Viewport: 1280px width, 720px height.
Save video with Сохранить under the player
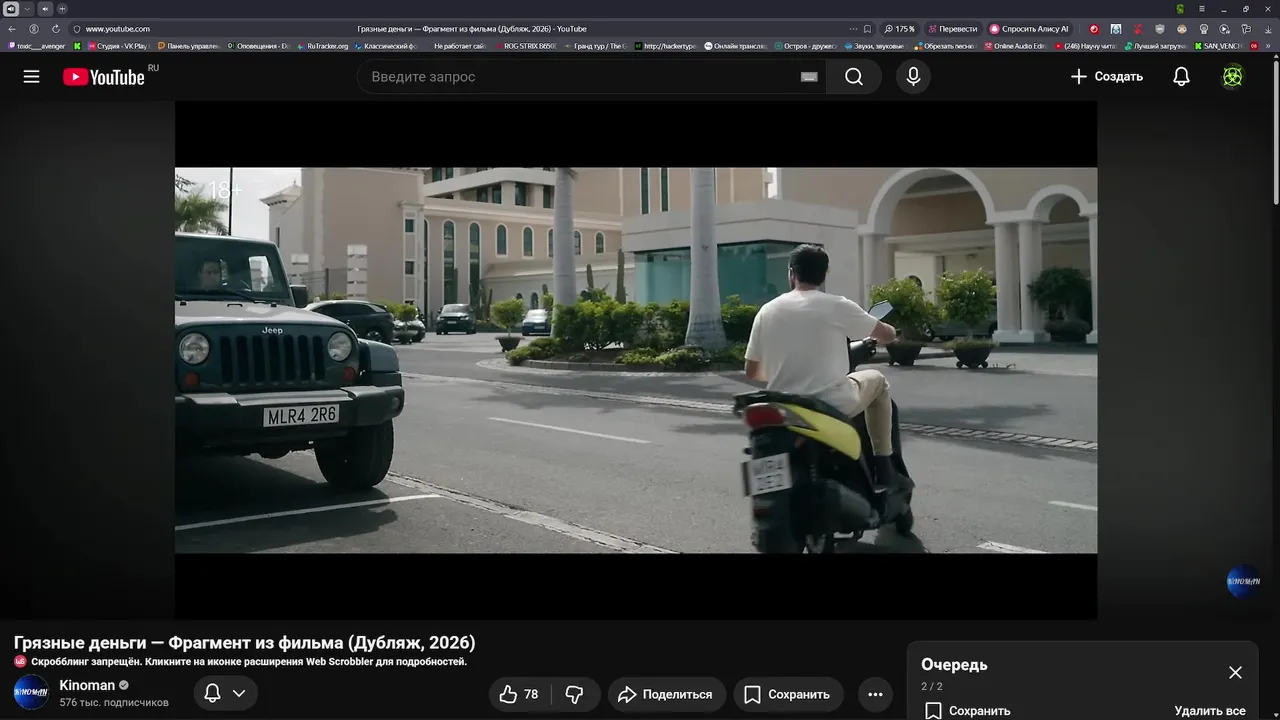pos(788,694)
